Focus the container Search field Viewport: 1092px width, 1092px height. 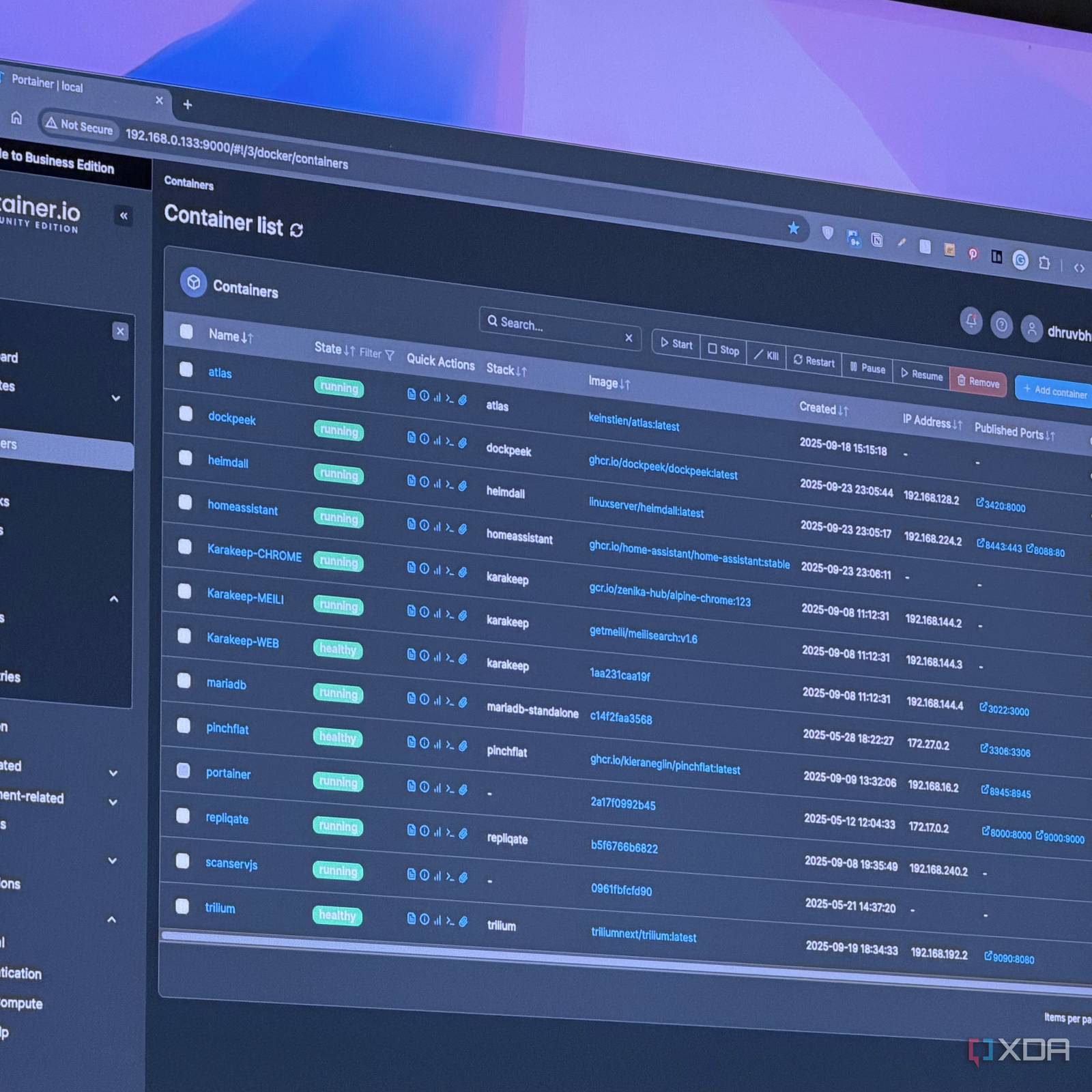560,329
